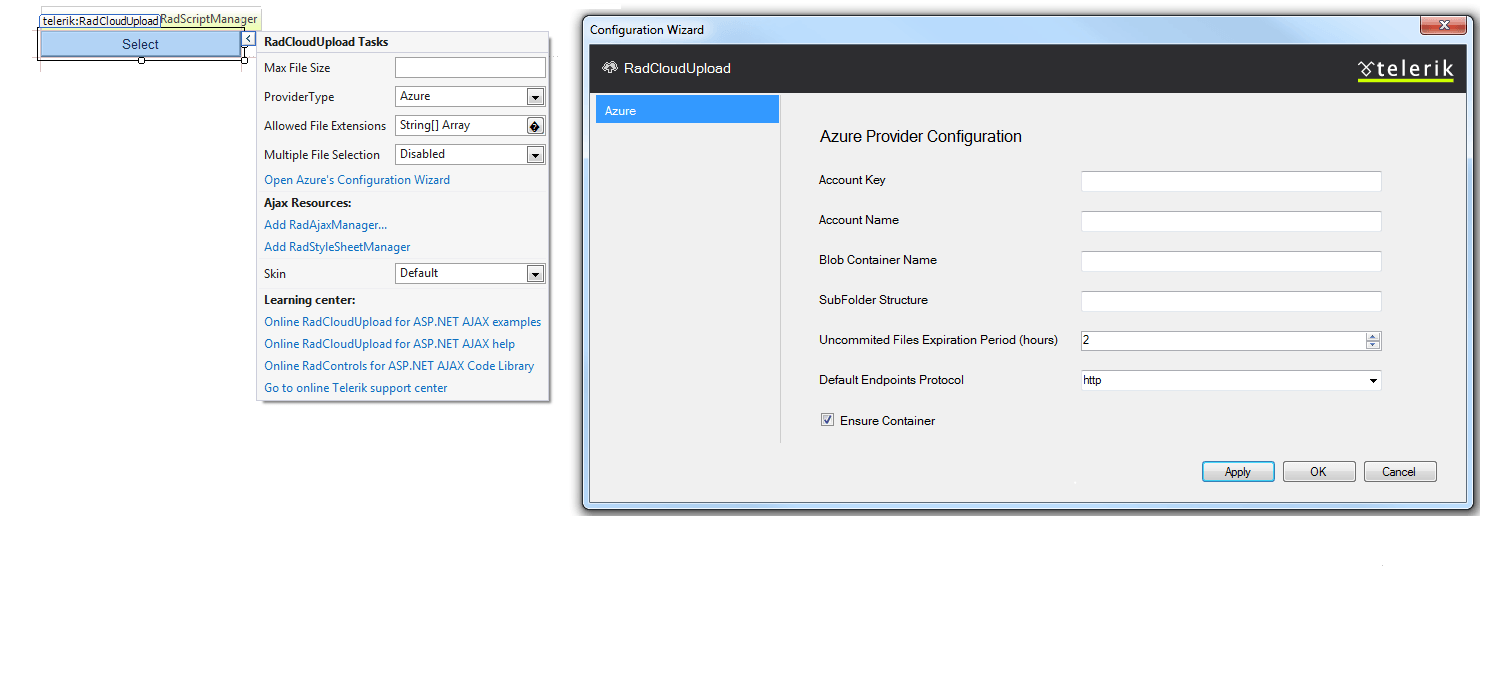Open Allowed File Extensions array editor button
Viewport: 1500px width, 678px height.
(535, 126)
